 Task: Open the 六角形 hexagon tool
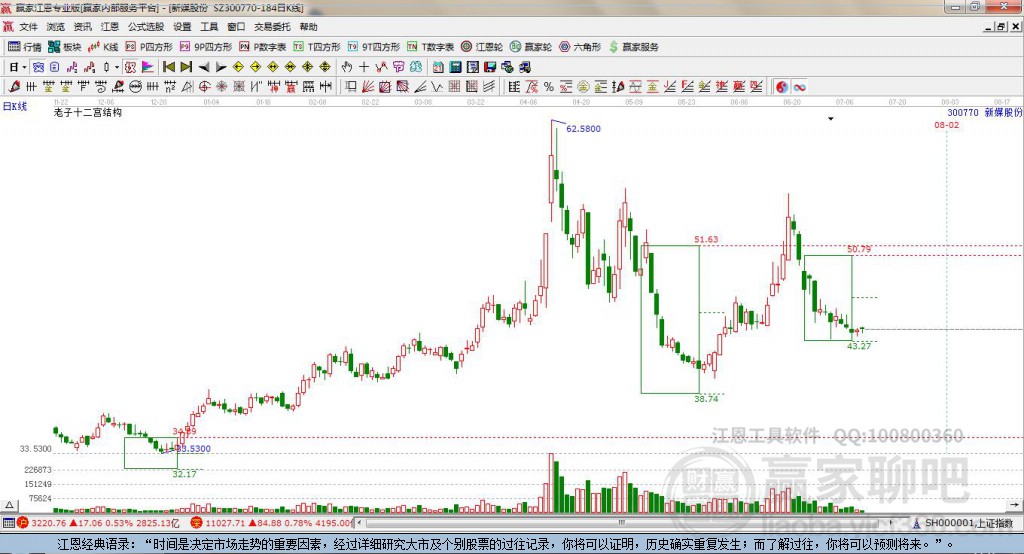click(580, 46)
